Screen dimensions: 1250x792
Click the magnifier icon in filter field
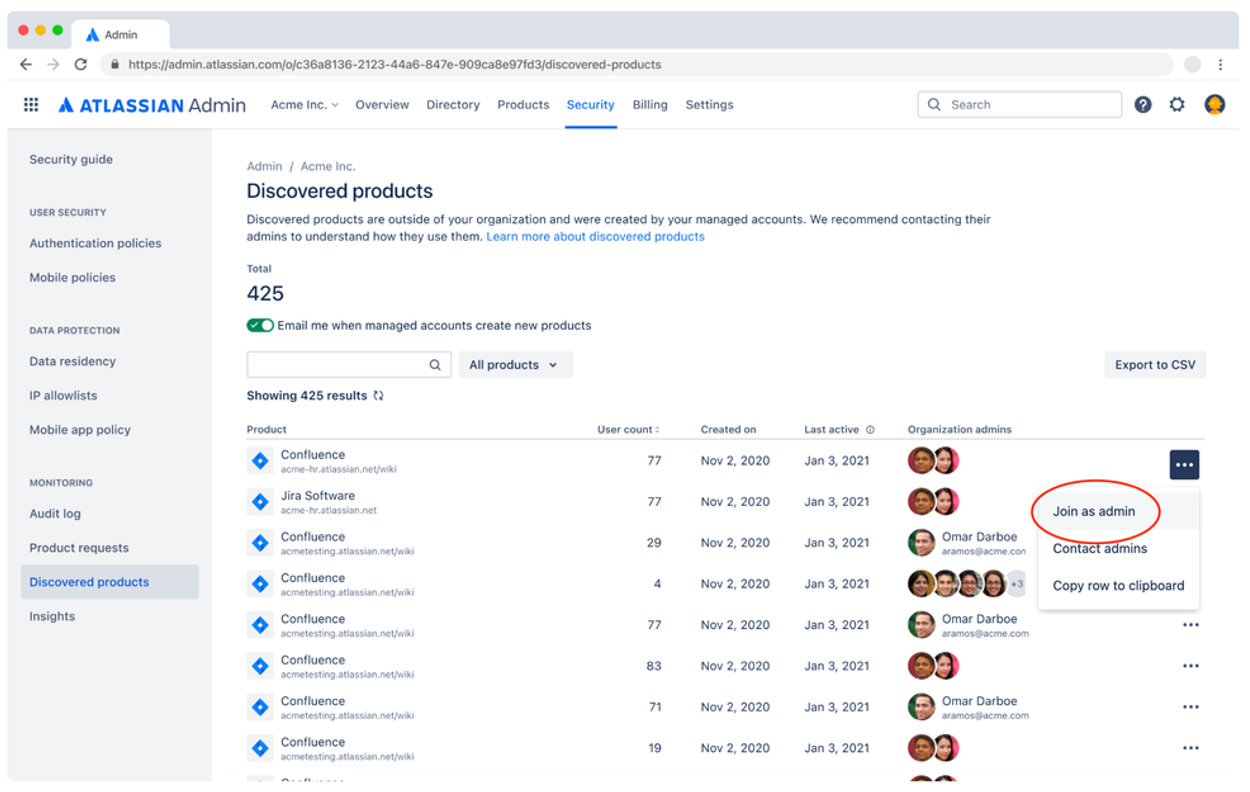pos(435,365)
